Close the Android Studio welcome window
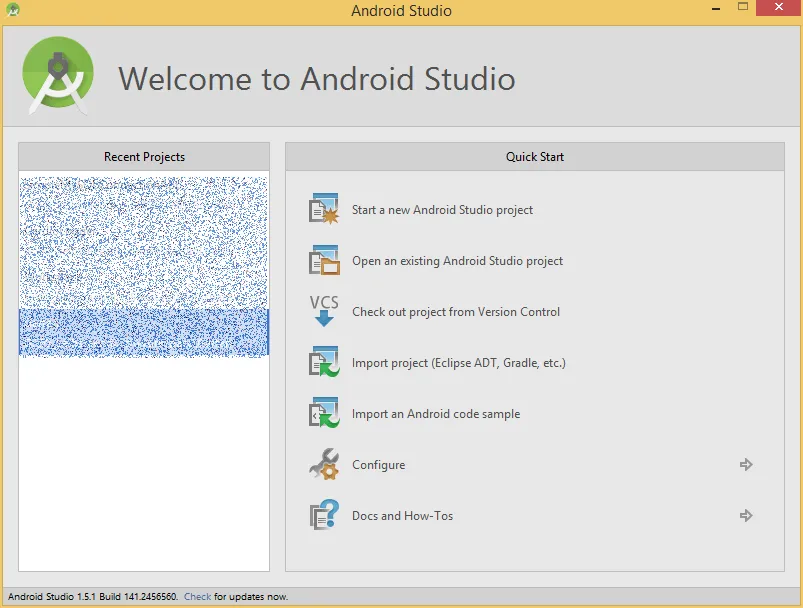This screenshot has width=803, height=608. 777,9
